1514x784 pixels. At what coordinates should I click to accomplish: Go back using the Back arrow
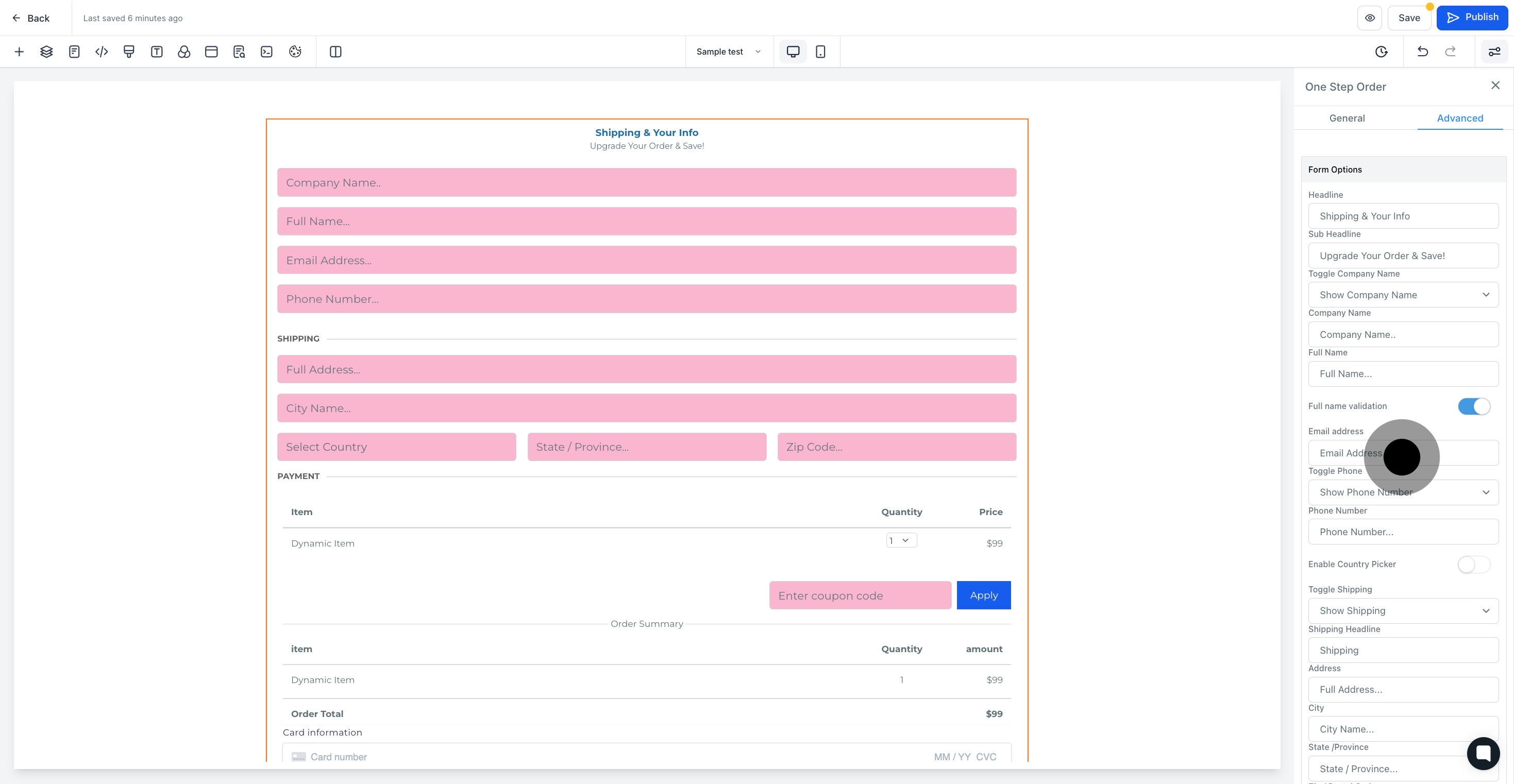(30, 18)
